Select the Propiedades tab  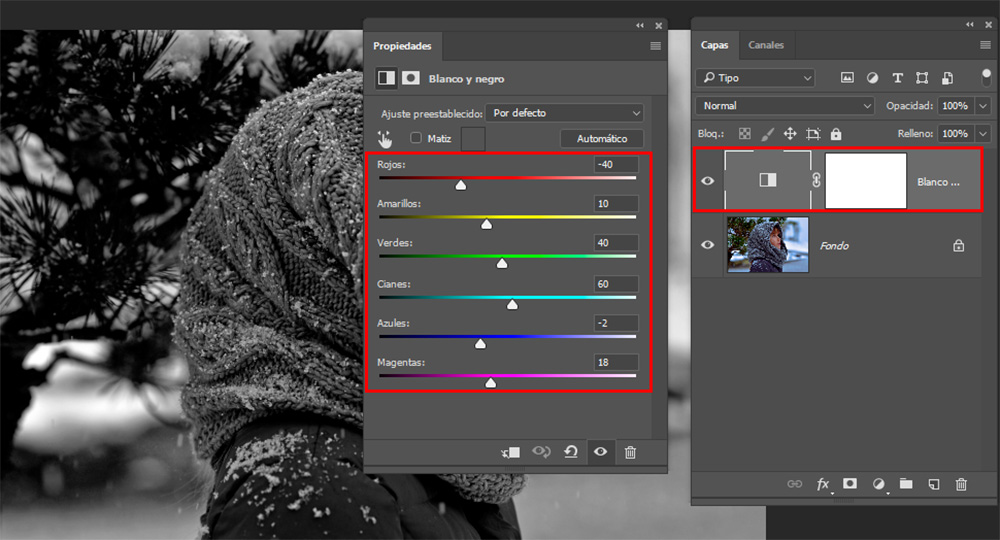click(402, 46)
